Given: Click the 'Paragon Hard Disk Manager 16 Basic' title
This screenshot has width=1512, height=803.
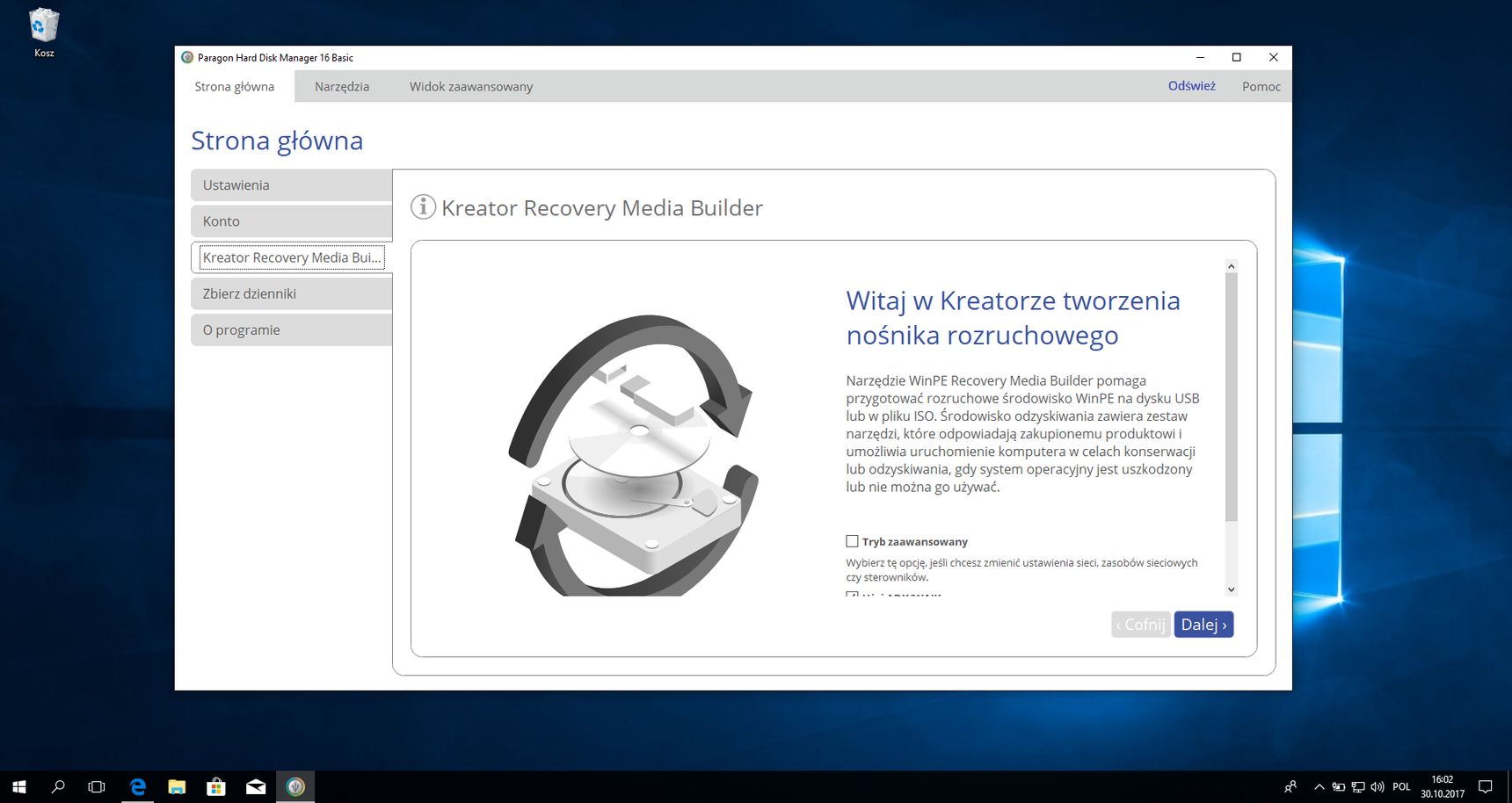Looking at the screenshot, I should (275, 58).
